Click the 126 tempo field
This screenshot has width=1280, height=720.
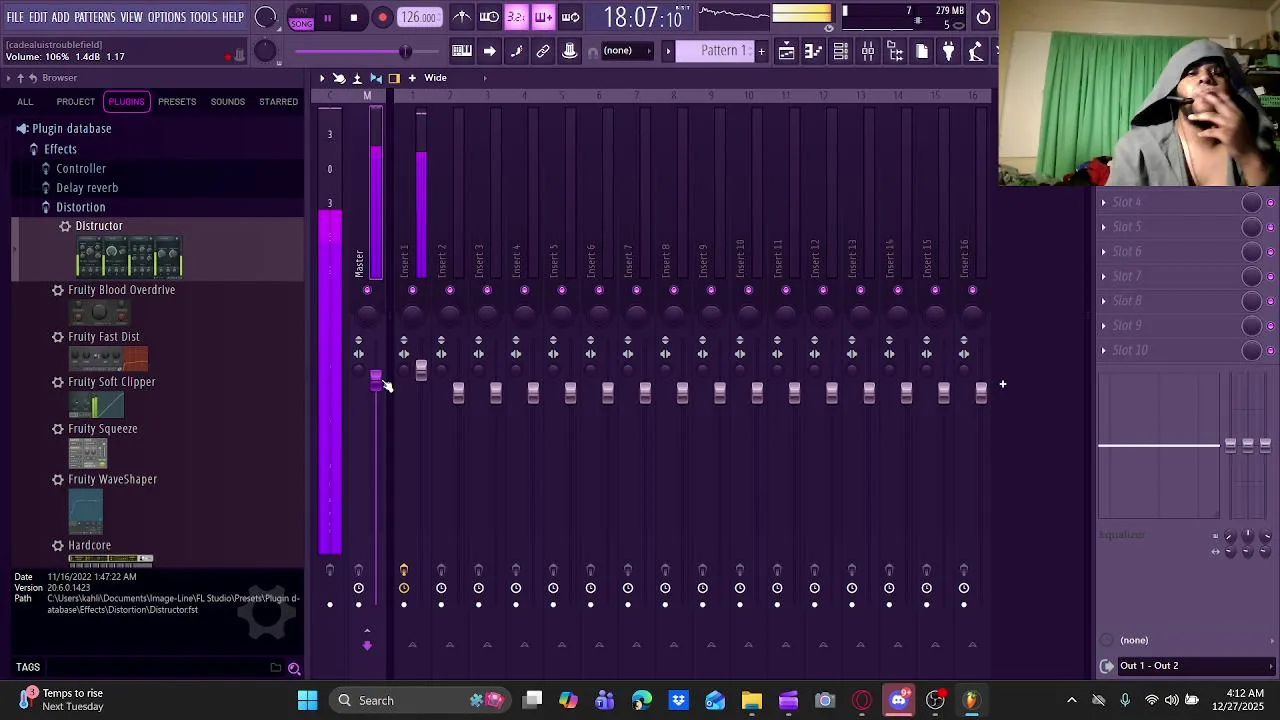419,17
